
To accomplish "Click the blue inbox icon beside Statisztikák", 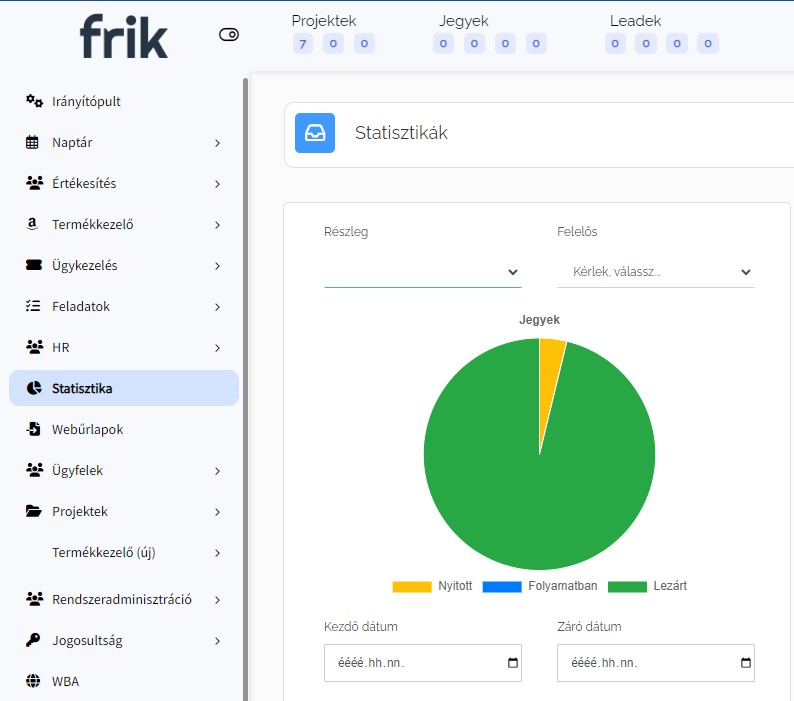I will pyautogui.click(x=315, y=133).
